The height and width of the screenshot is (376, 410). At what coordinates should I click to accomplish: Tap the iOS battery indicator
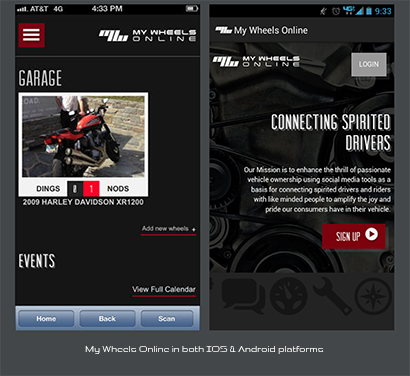coord(192,9)
